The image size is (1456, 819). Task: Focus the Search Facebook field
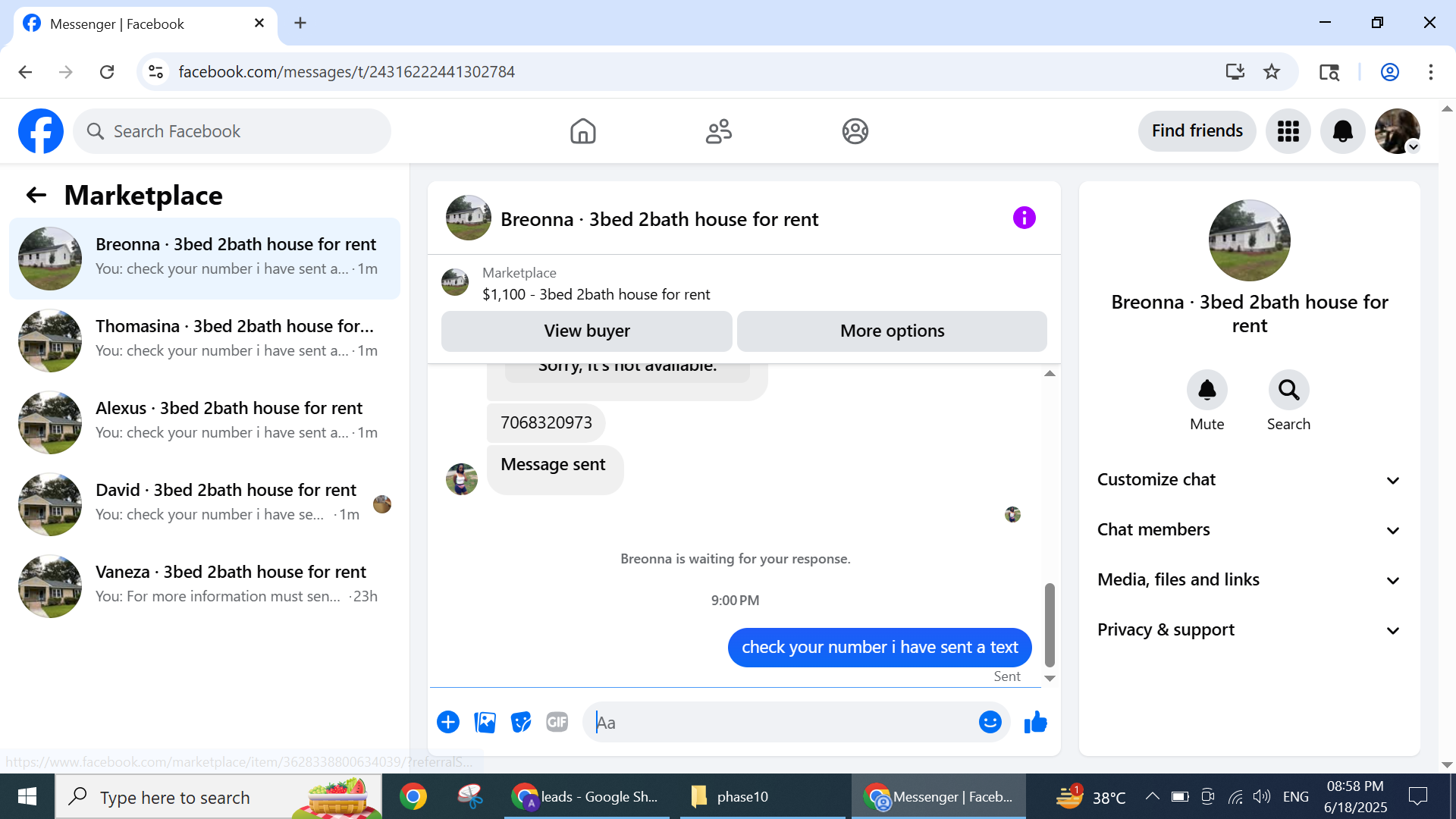point(232,131)
